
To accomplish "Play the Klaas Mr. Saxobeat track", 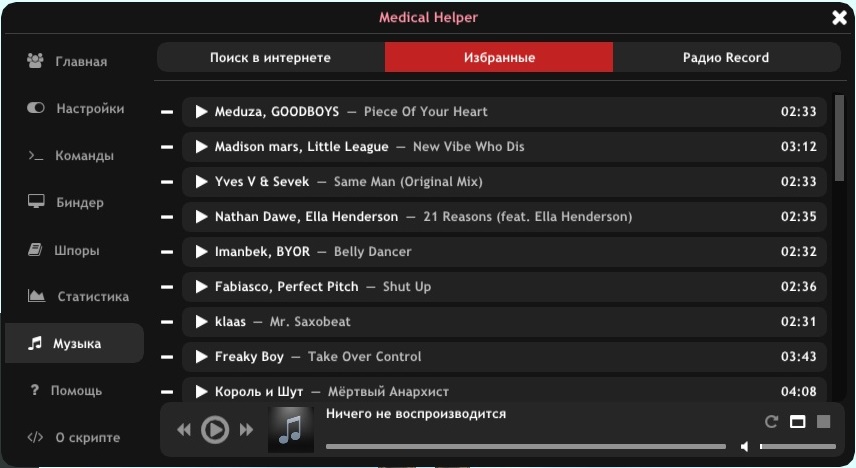I will (x=201, y=322).
